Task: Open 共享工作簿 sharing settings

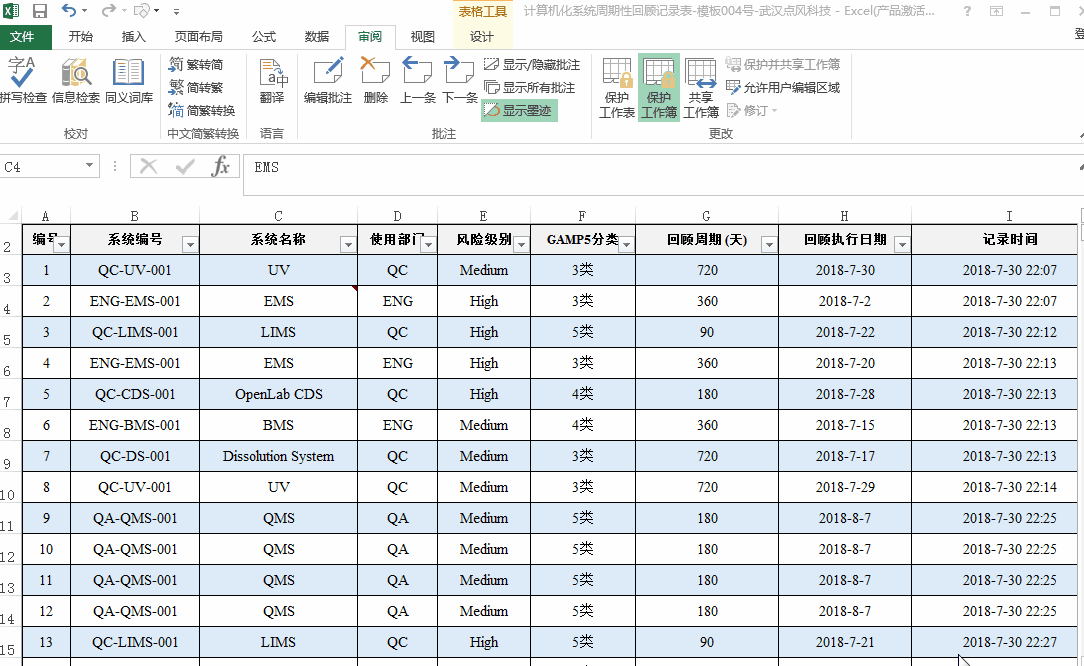Action: click(701, 85)
